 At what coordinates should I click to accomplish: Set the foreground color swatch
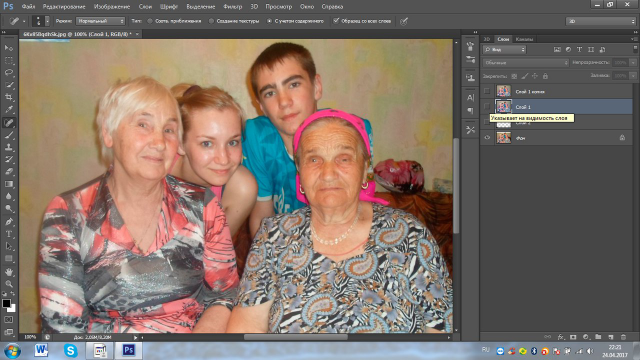pyautogui.click(x=6, y=303)
